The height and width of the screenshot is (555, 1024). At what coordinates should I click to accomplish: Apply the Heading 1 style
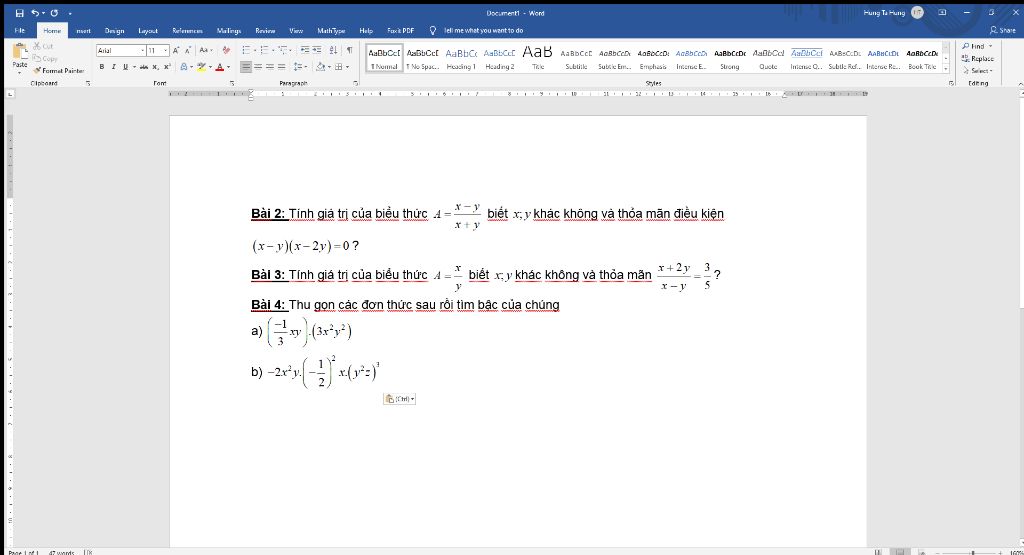tap(461, 59)
